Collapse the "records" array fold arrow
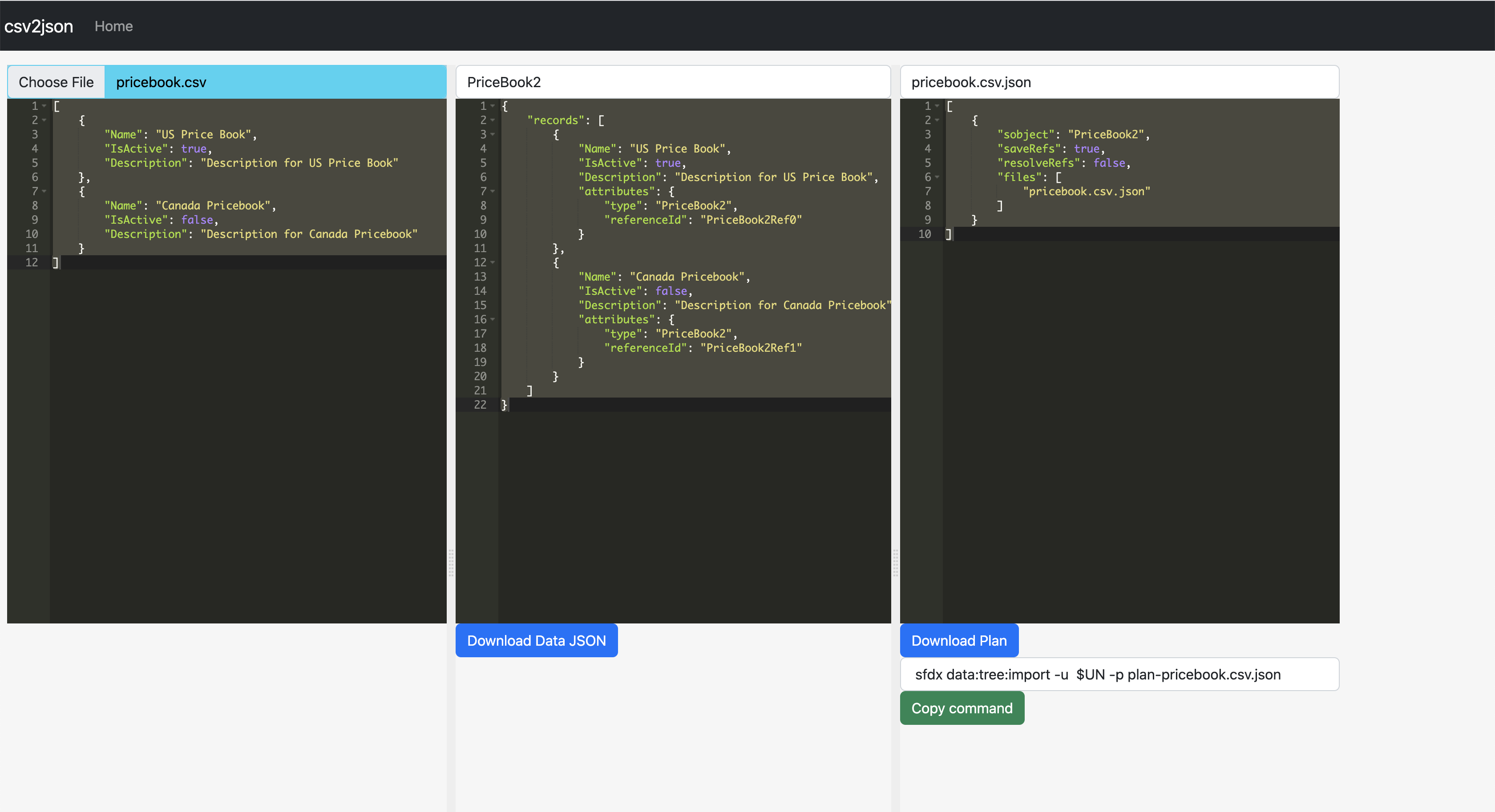1495x812 pixels. [x=493, y=120]
